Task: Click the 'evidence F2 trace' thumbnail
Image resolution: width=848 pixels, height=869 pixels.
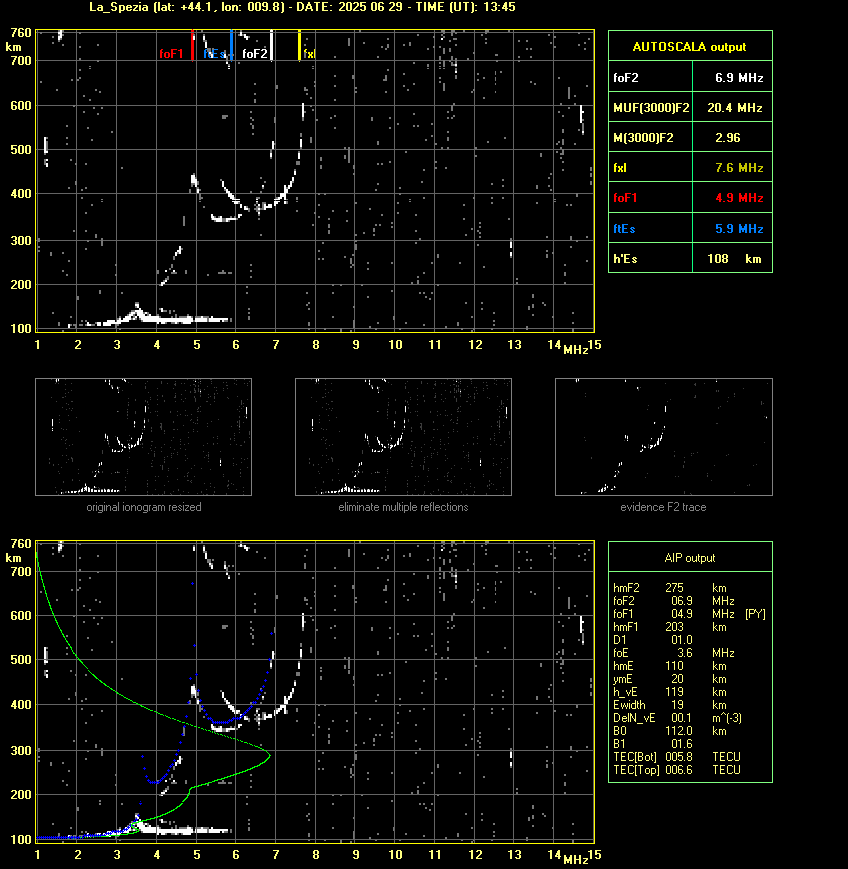Action: click(664, 437)
